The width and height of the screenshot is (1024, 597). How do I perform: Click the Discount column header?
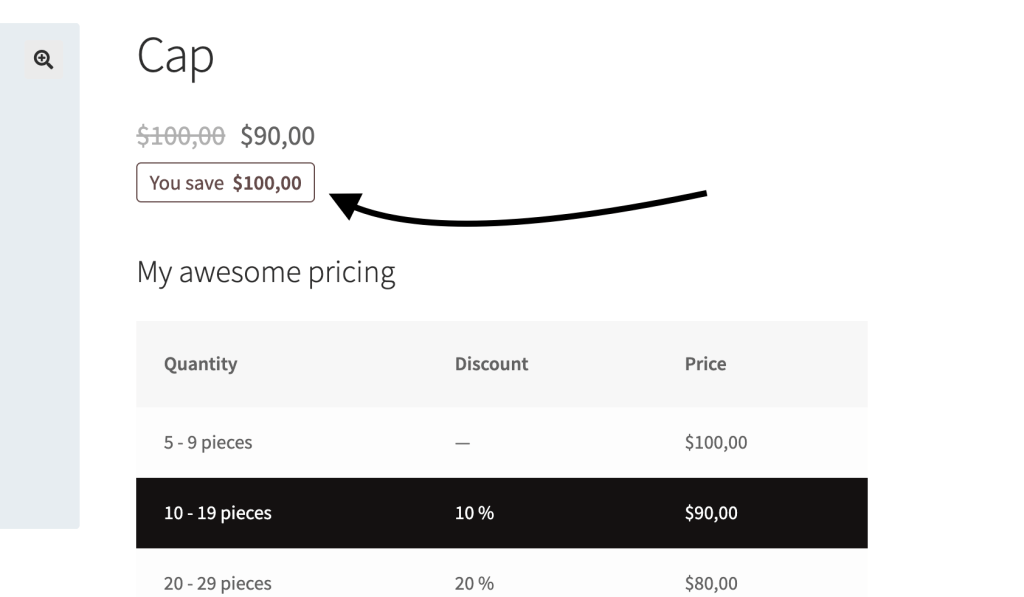click(x=491, y=364)
